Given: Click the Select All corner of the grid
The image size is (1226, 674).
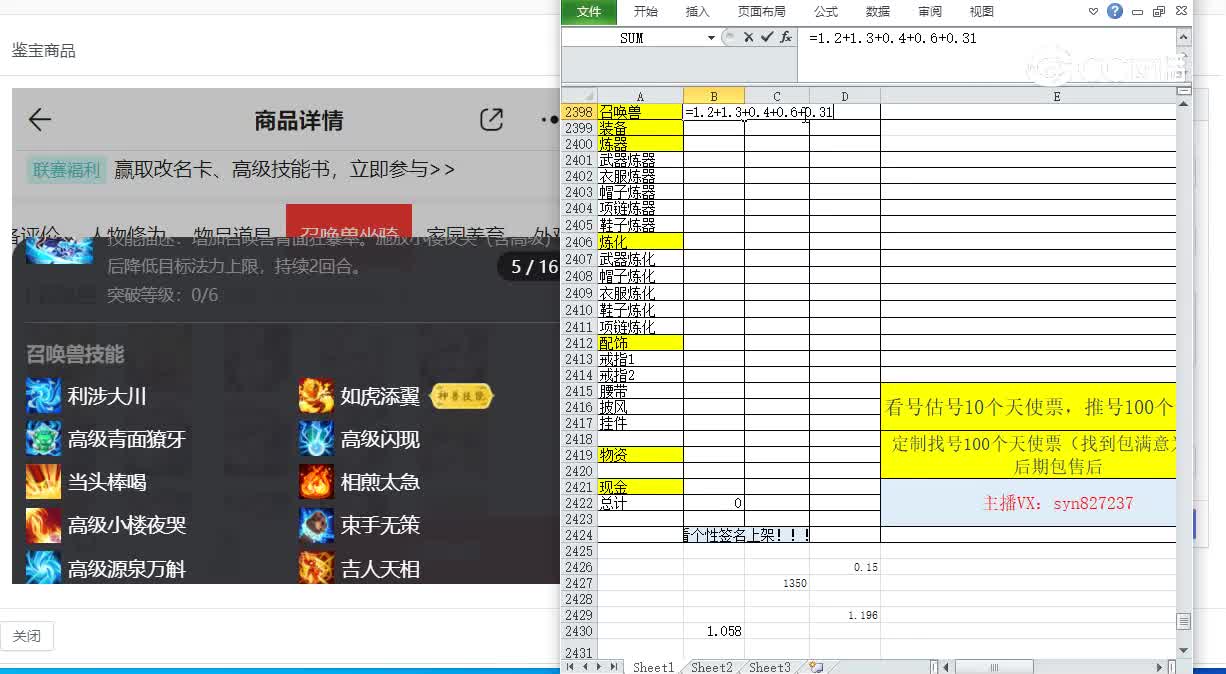Looking at the screenshot, I should [579, 96].
